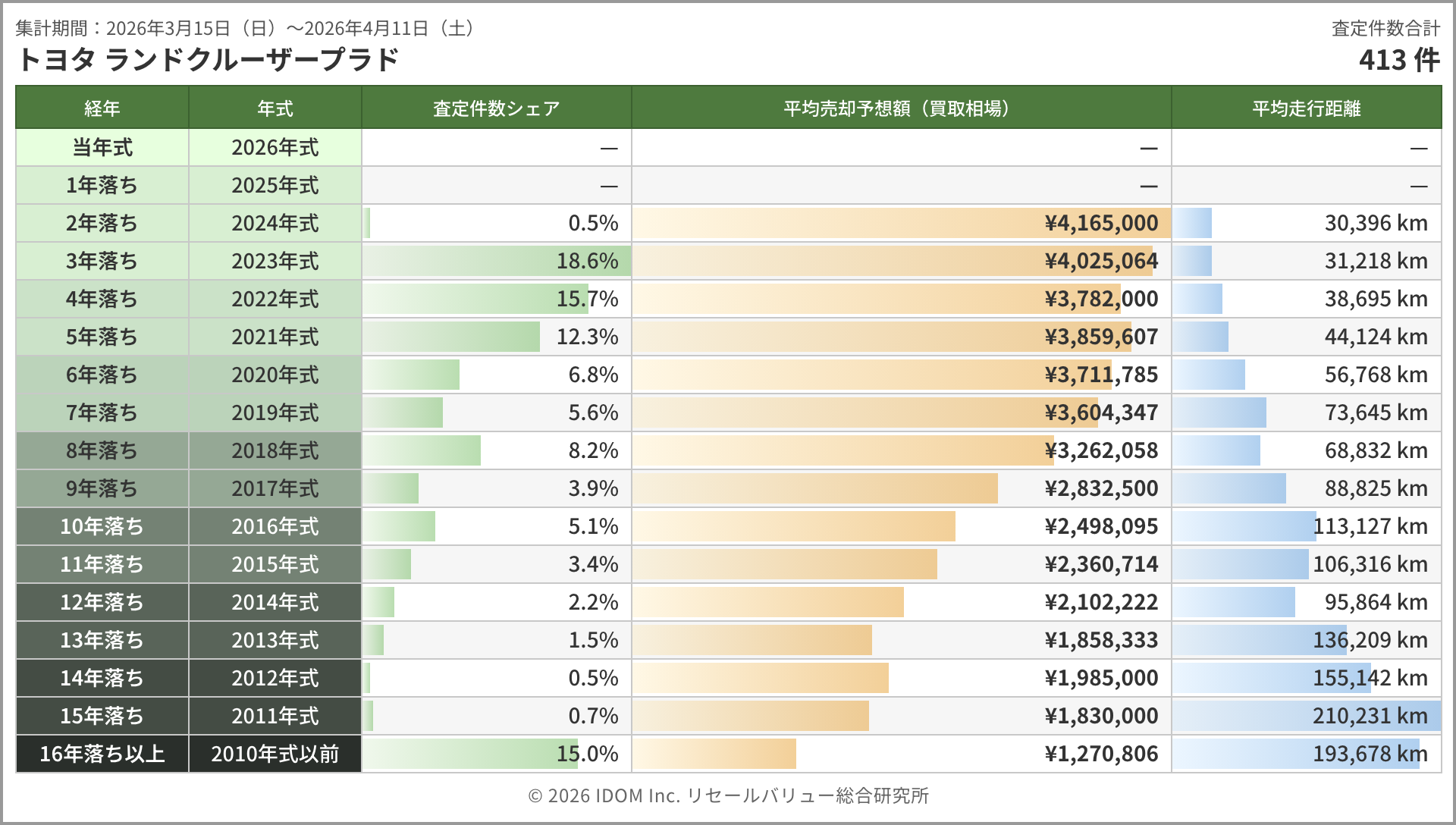The width and height of the screenshot is (1456, 825).
Task: Click the 平均走行距離 column header
Action: pyautogui.click(x=1306, y=108)
